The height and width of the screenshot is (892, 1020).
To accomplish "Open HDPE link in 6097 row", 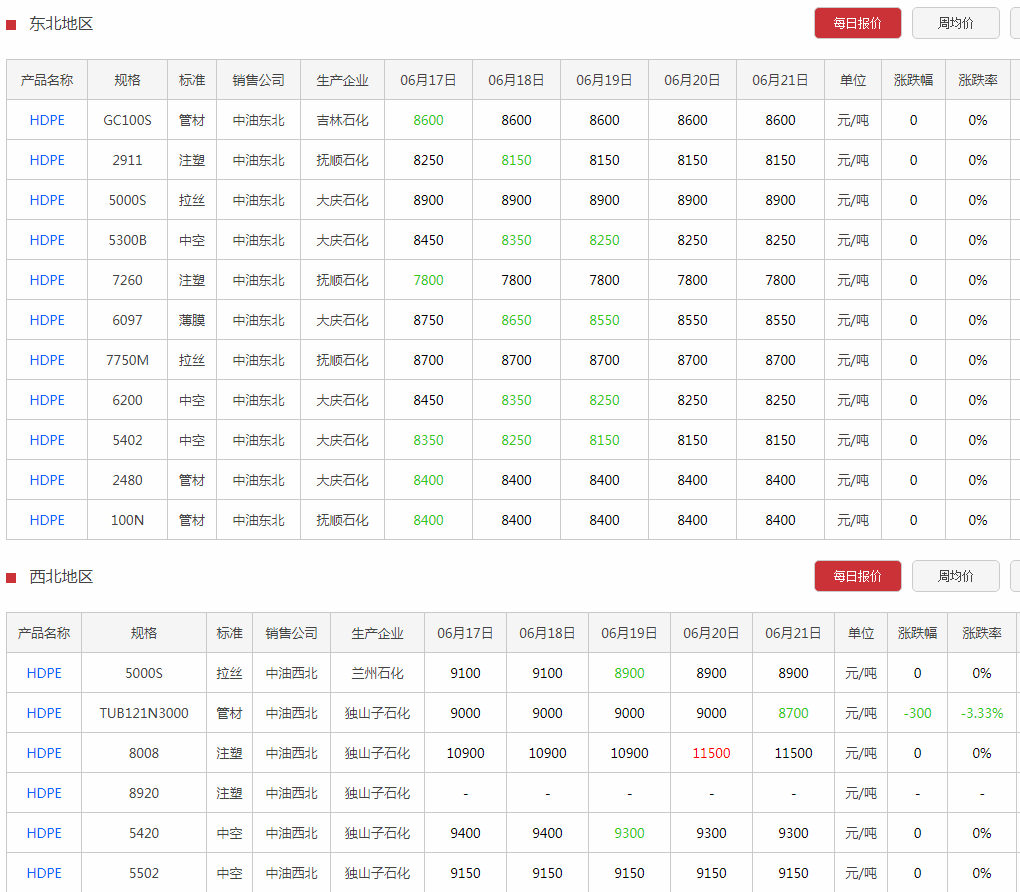I will click(x=47, y=320).
